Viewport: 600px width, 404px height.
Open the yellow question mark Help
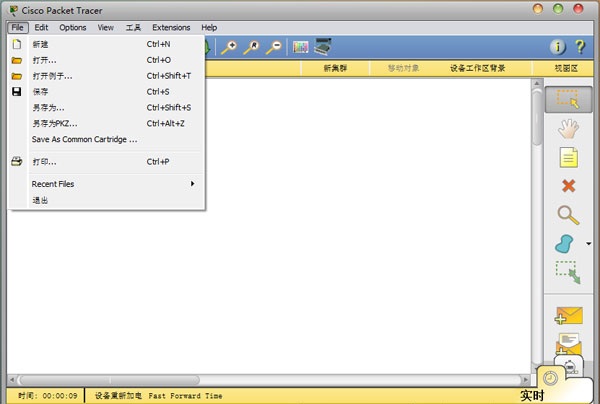coord(579,47)
